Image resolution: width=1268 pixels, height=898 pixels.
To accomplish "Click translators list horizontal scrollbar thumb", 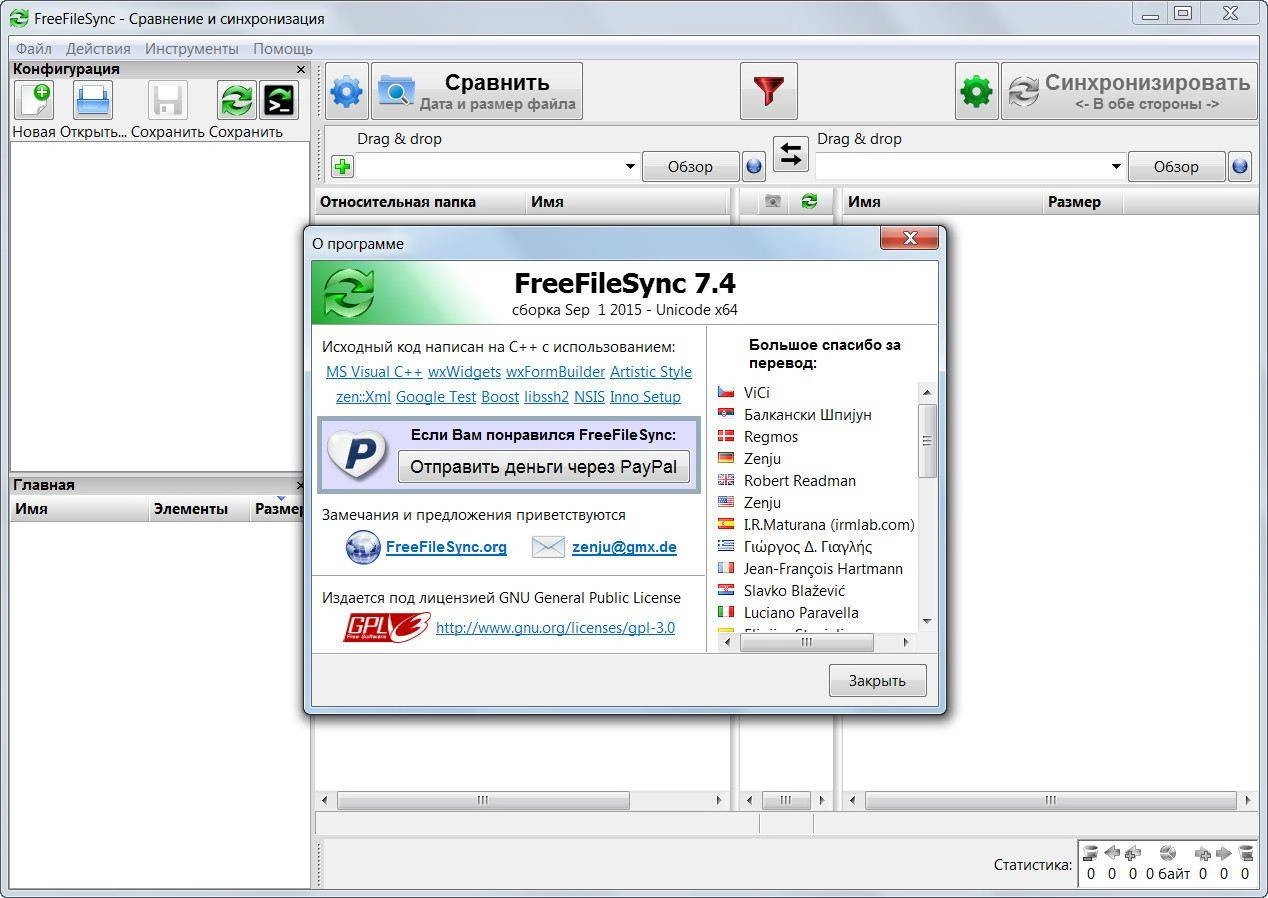I will [x=806, y=643].
